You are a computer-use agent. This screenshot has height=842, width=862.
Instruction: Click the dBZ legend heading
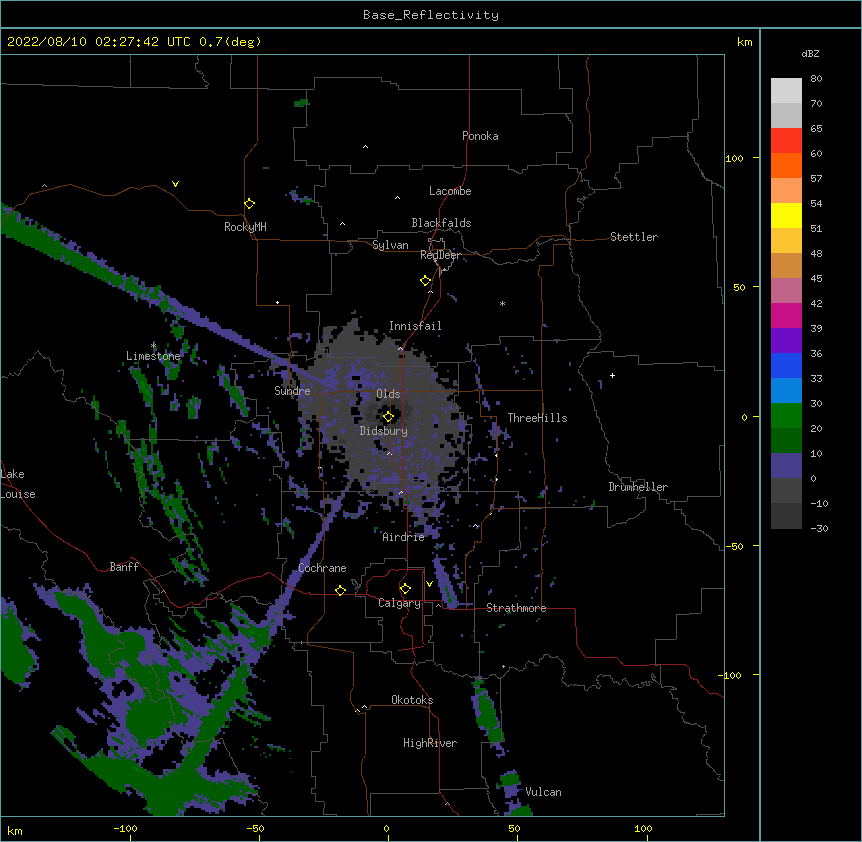coord(810,53)
